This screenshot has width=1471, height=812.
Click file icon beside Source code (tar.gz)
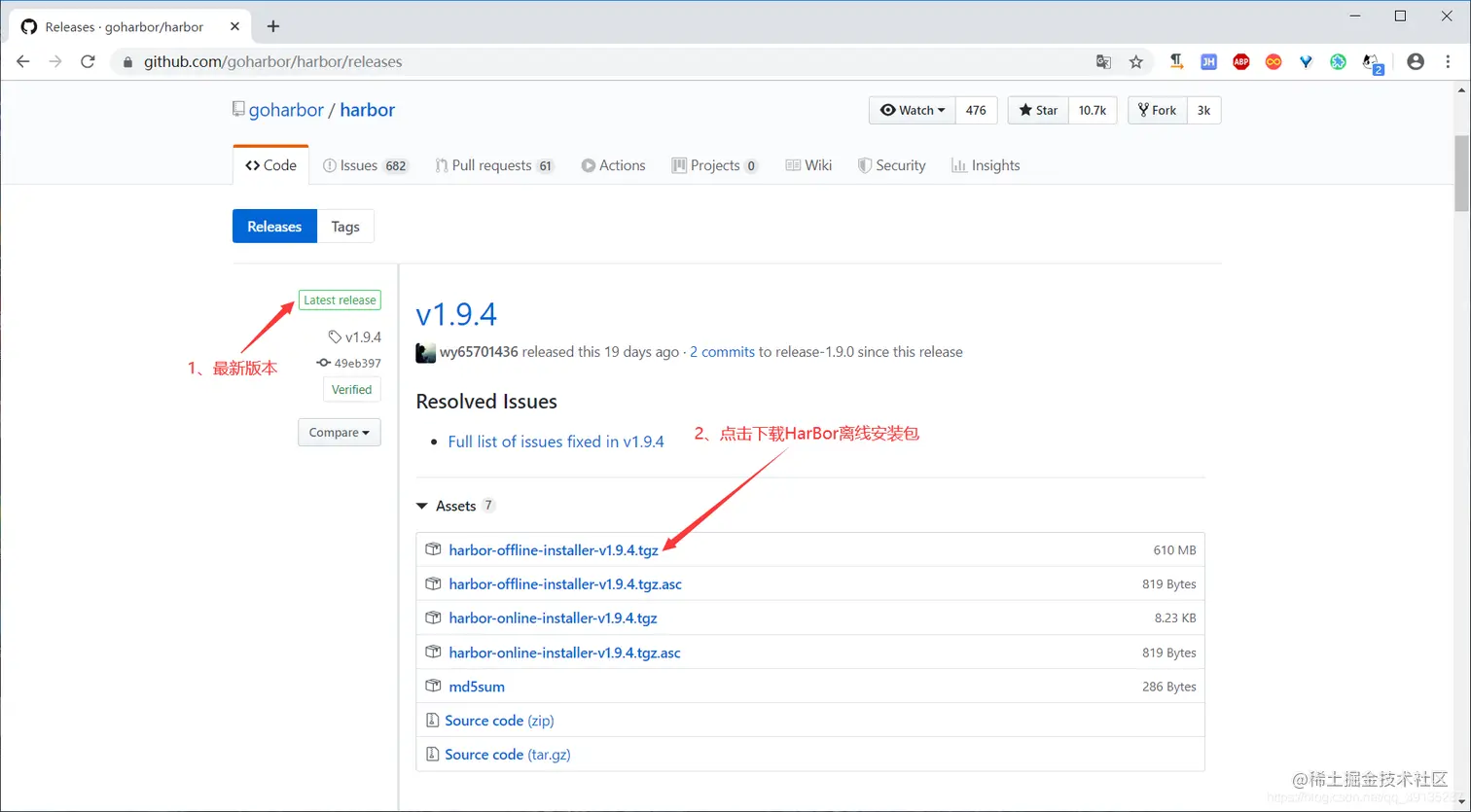(x=433, y=755)
